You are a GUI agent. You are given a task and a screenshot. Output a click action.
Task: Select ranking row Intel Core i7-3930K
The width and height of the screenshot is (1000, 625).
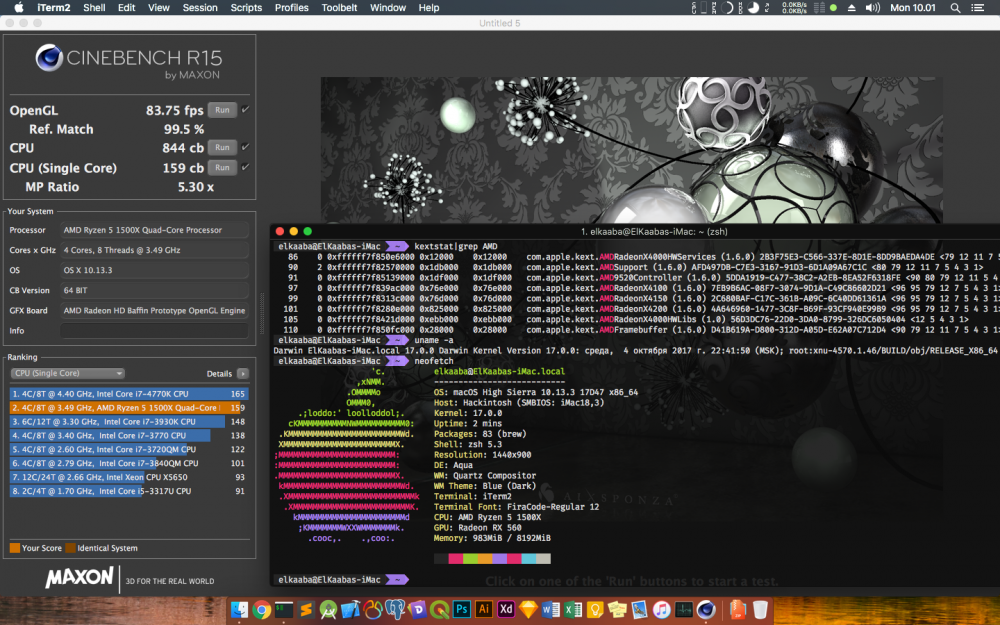tap(129, 422)
